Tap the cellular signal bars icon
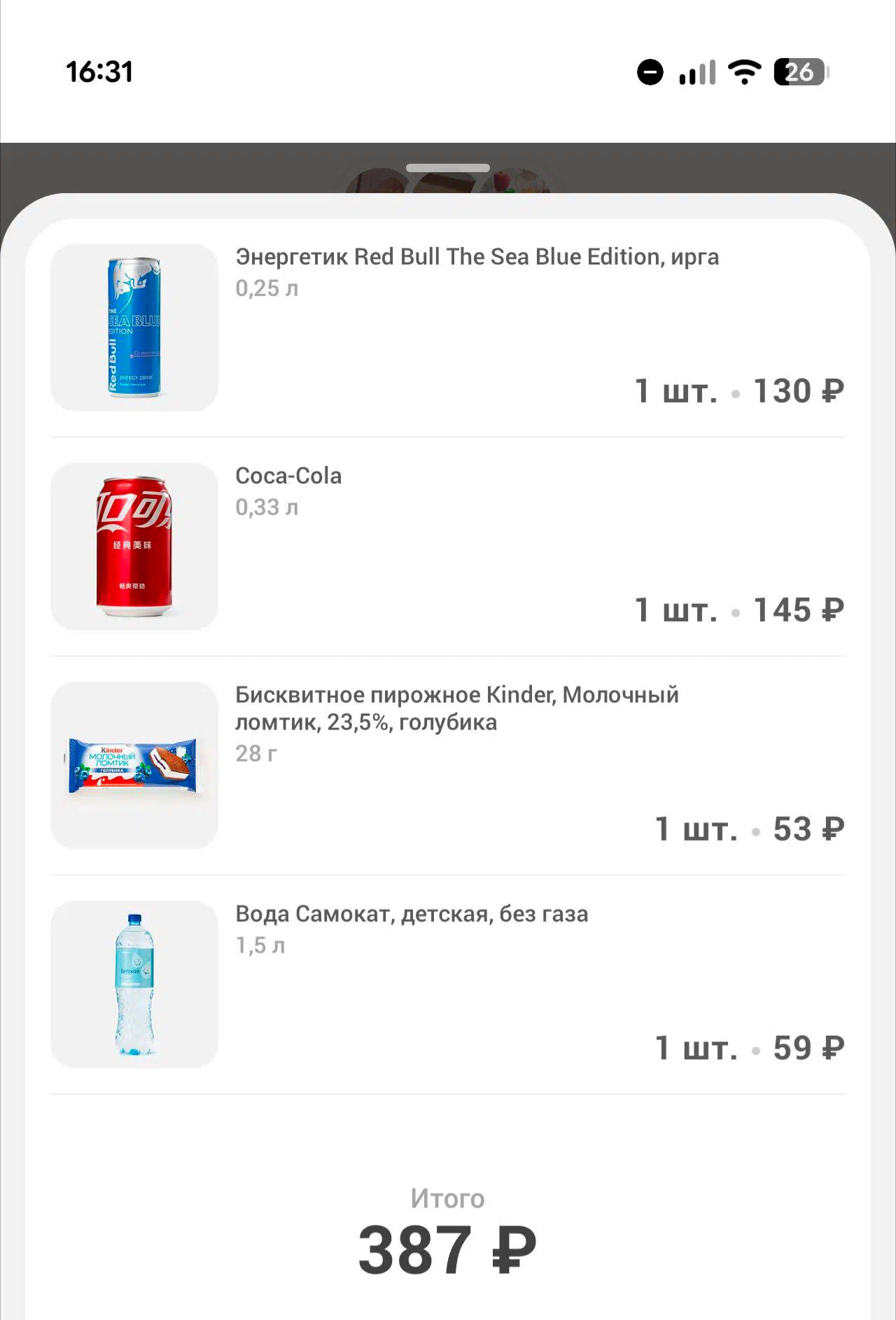The width and height of the screenshot is (896, 1320). coord(697,71)
